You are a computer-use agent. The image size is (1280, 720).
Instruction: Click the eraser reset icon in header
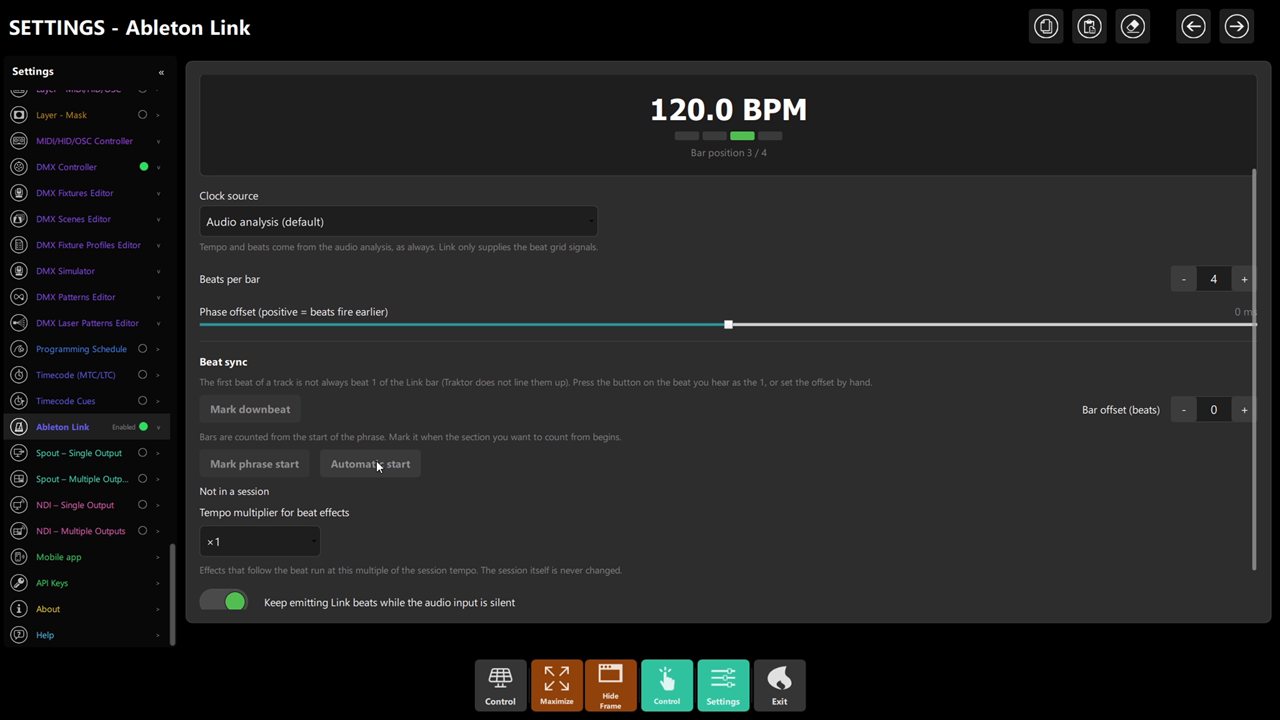coord(1132,26)
